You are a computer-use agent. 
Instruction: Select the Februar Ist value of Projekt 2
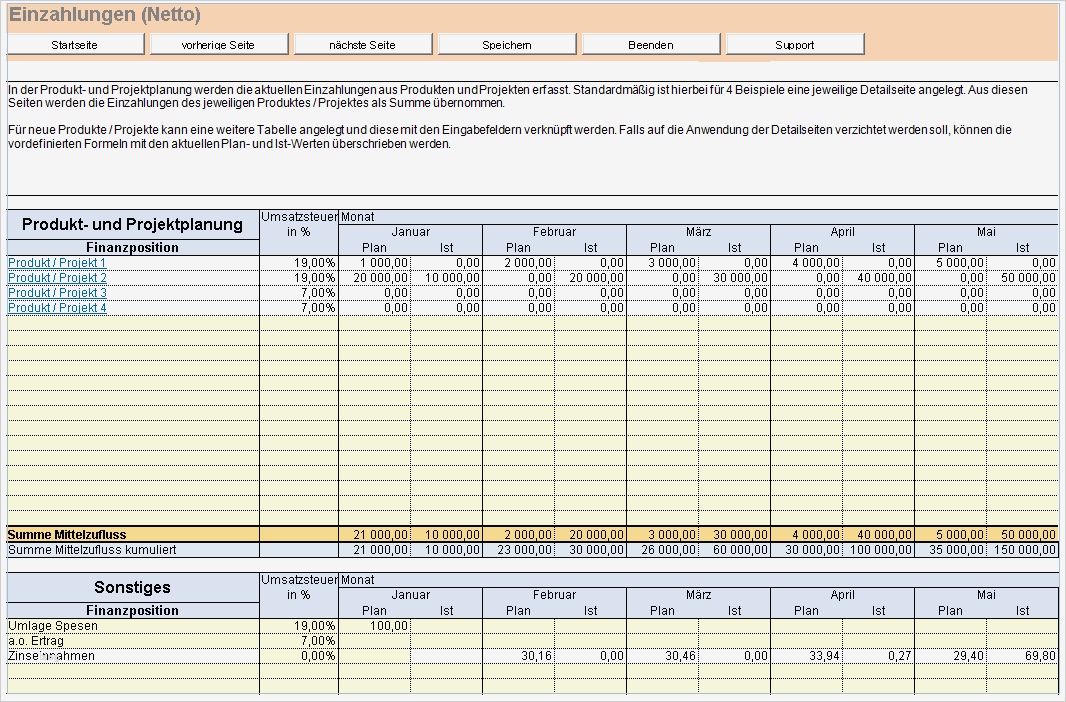pyautogui.click(x=591, y=278)
